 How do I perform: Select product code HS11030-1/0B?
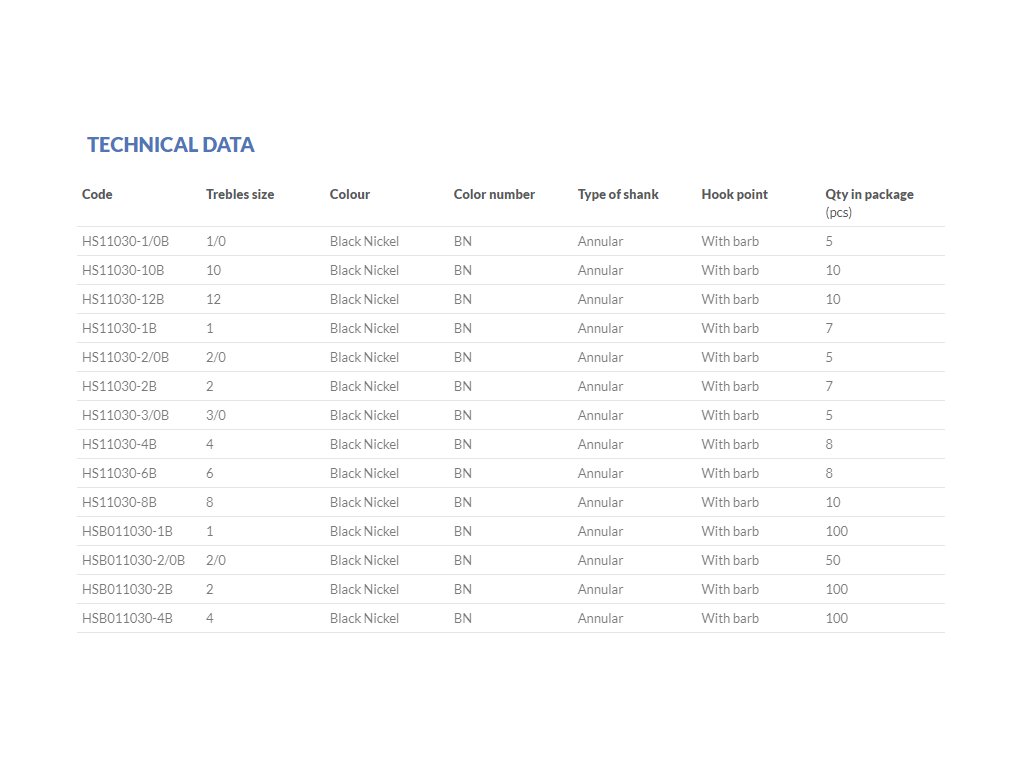(125, 242)
